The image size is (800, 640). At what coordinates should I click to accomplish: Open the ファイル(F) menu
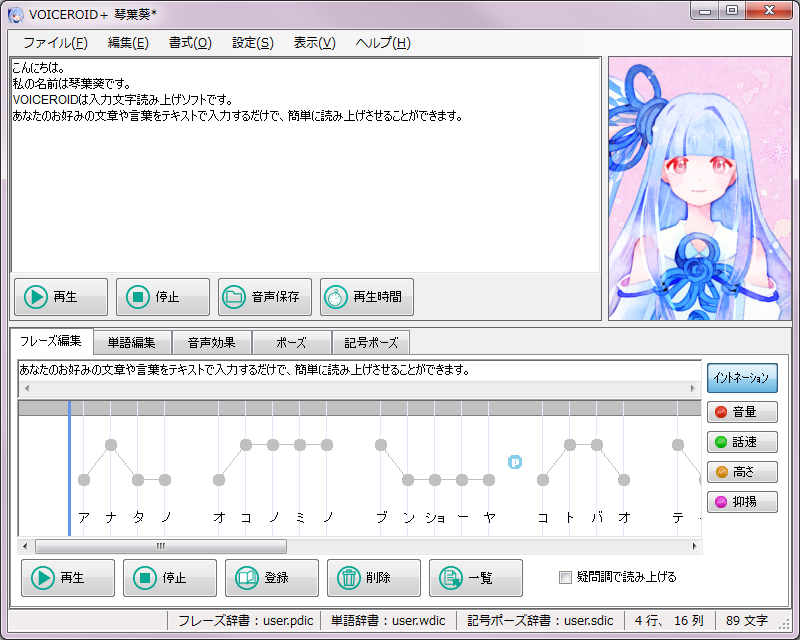tap(55, 43)
